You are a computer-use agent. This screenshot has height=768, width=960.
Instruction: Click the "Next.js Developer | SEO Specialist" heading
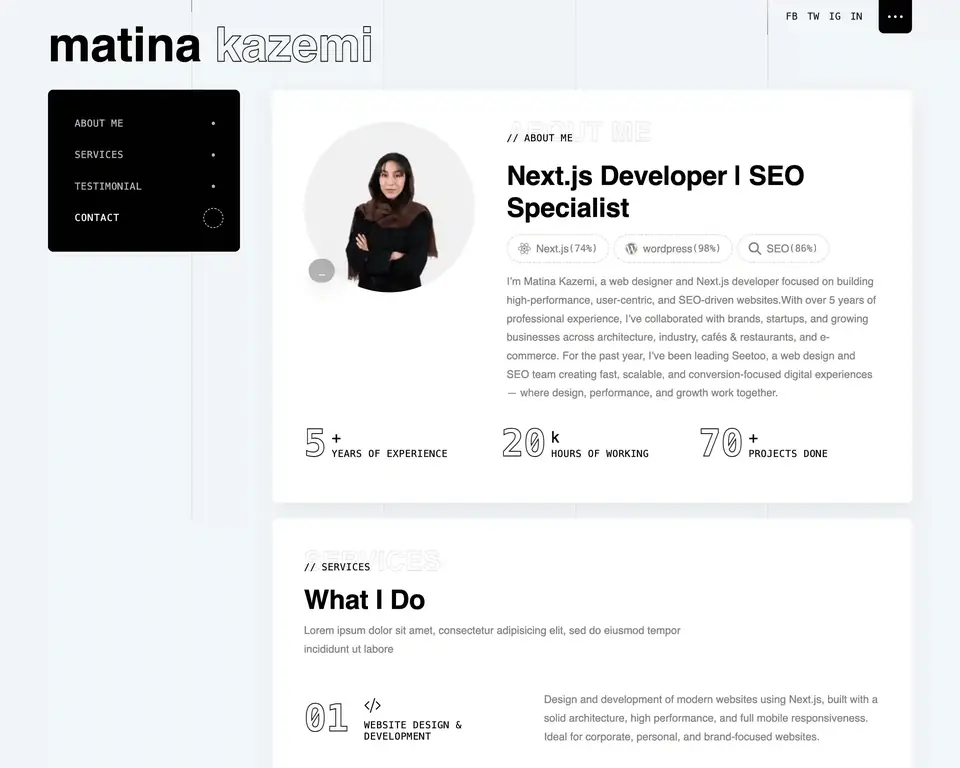pos(655,192)
